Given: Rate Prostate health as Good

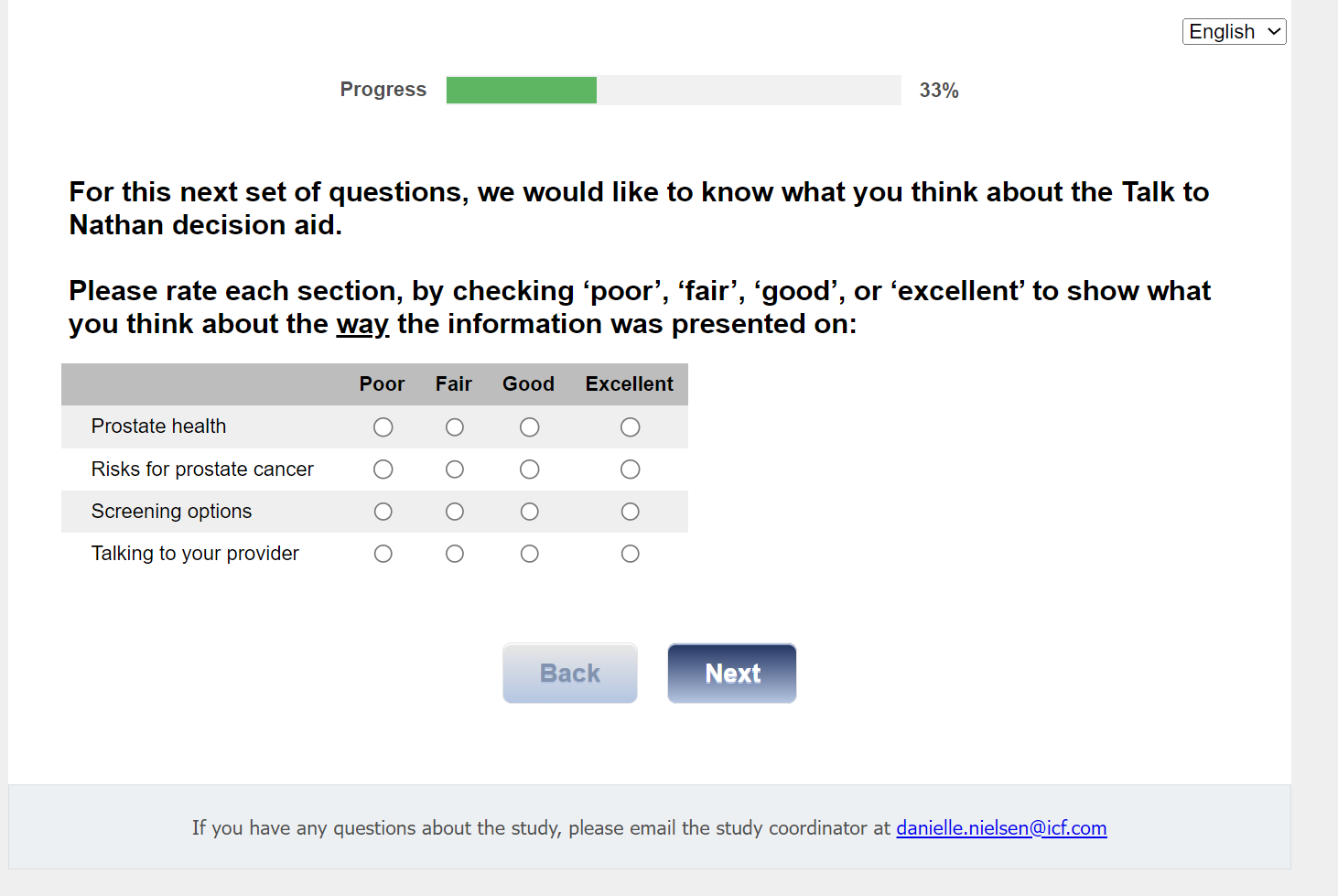Looking at the screenshot, I should [530, 427].
